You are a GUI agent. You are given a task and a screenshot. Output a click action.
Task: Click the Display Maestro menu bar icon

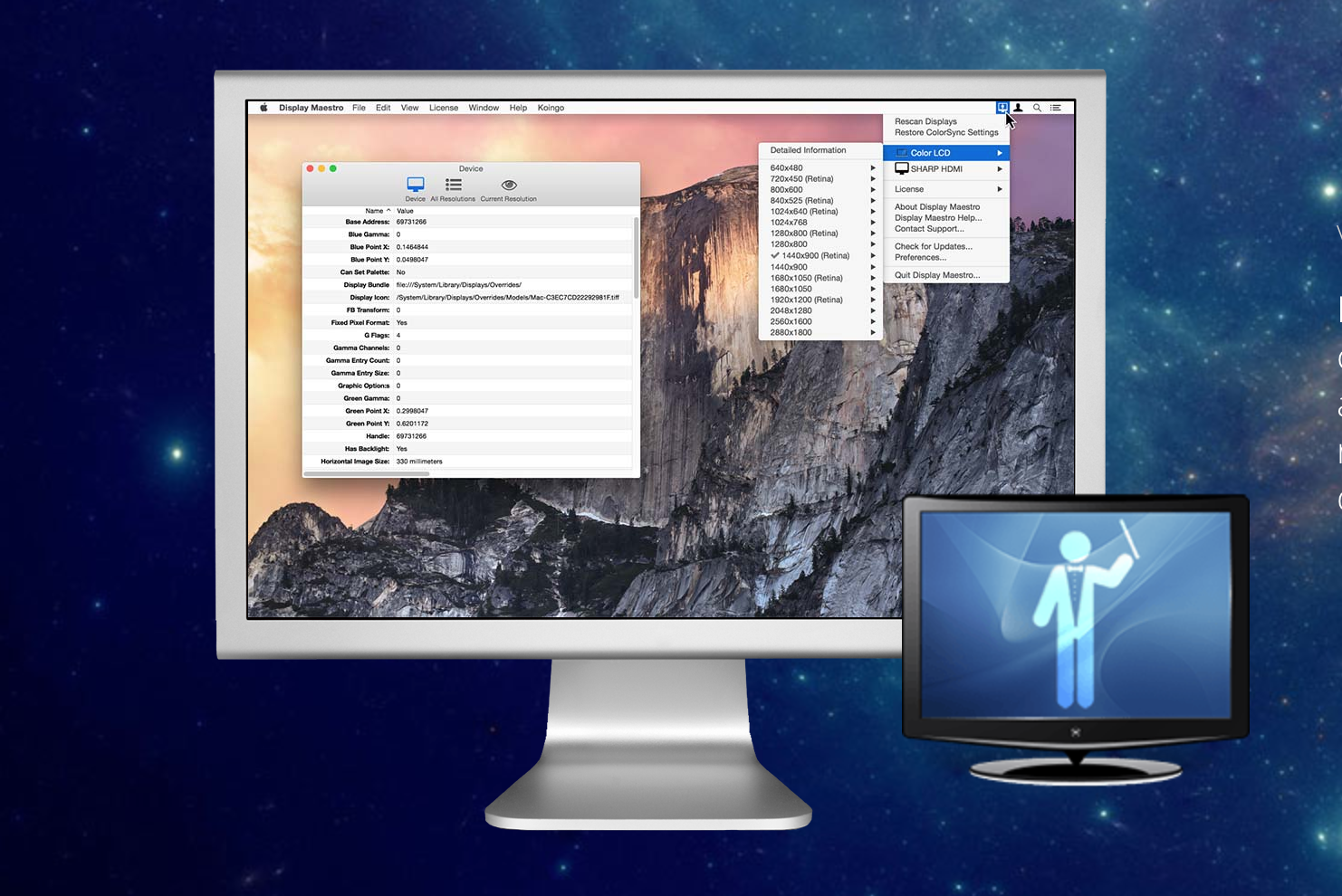pos(1002,108)
